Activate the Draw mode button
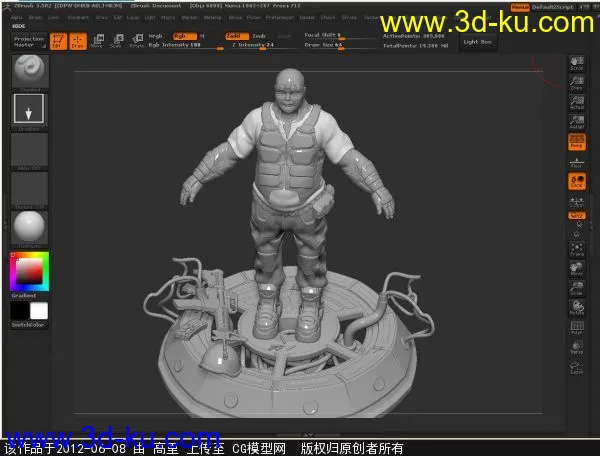Screen dimensions: 600x456 click(x=78, y=41)
